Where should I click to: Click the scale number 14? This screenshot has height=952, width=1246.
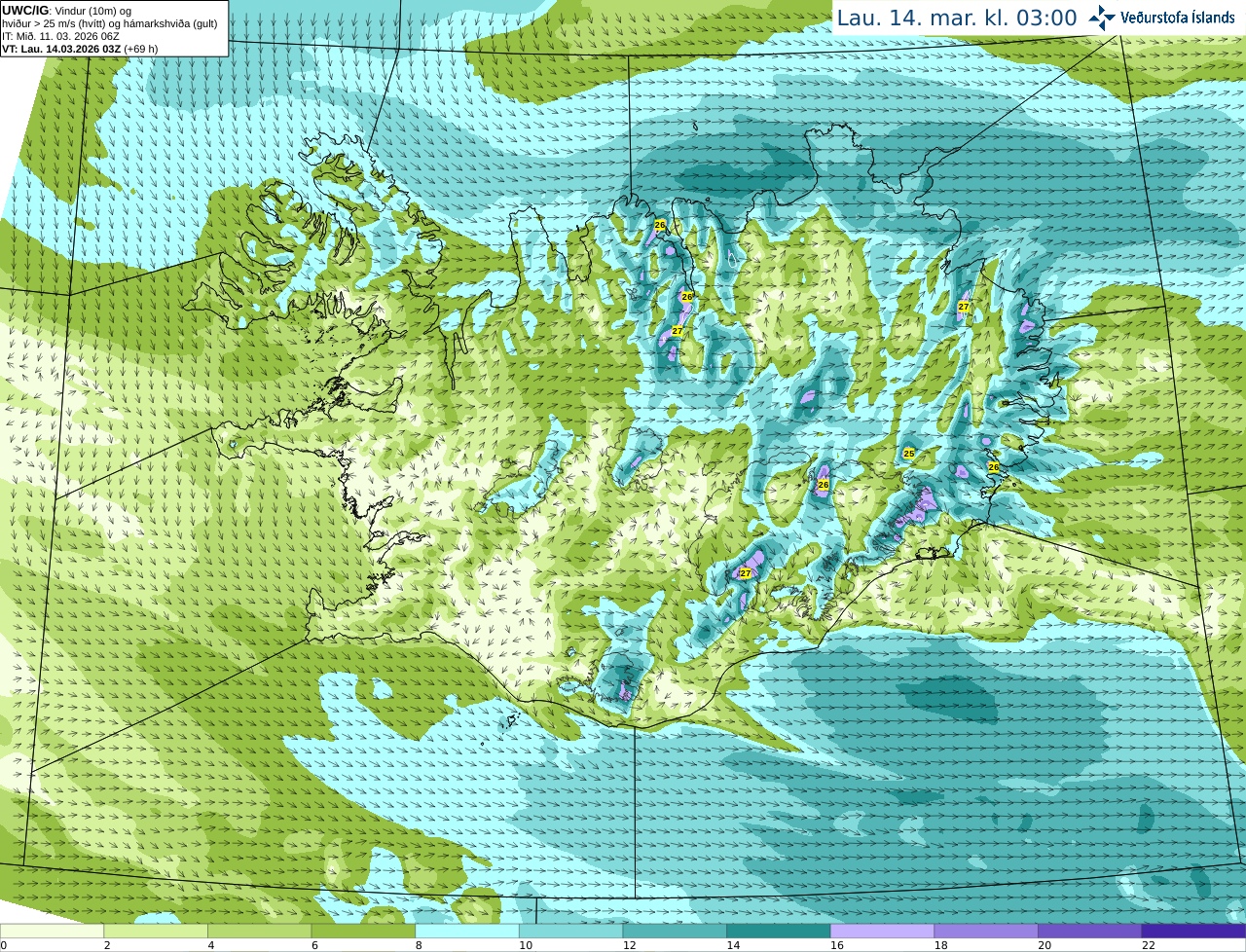pos(733,945)
